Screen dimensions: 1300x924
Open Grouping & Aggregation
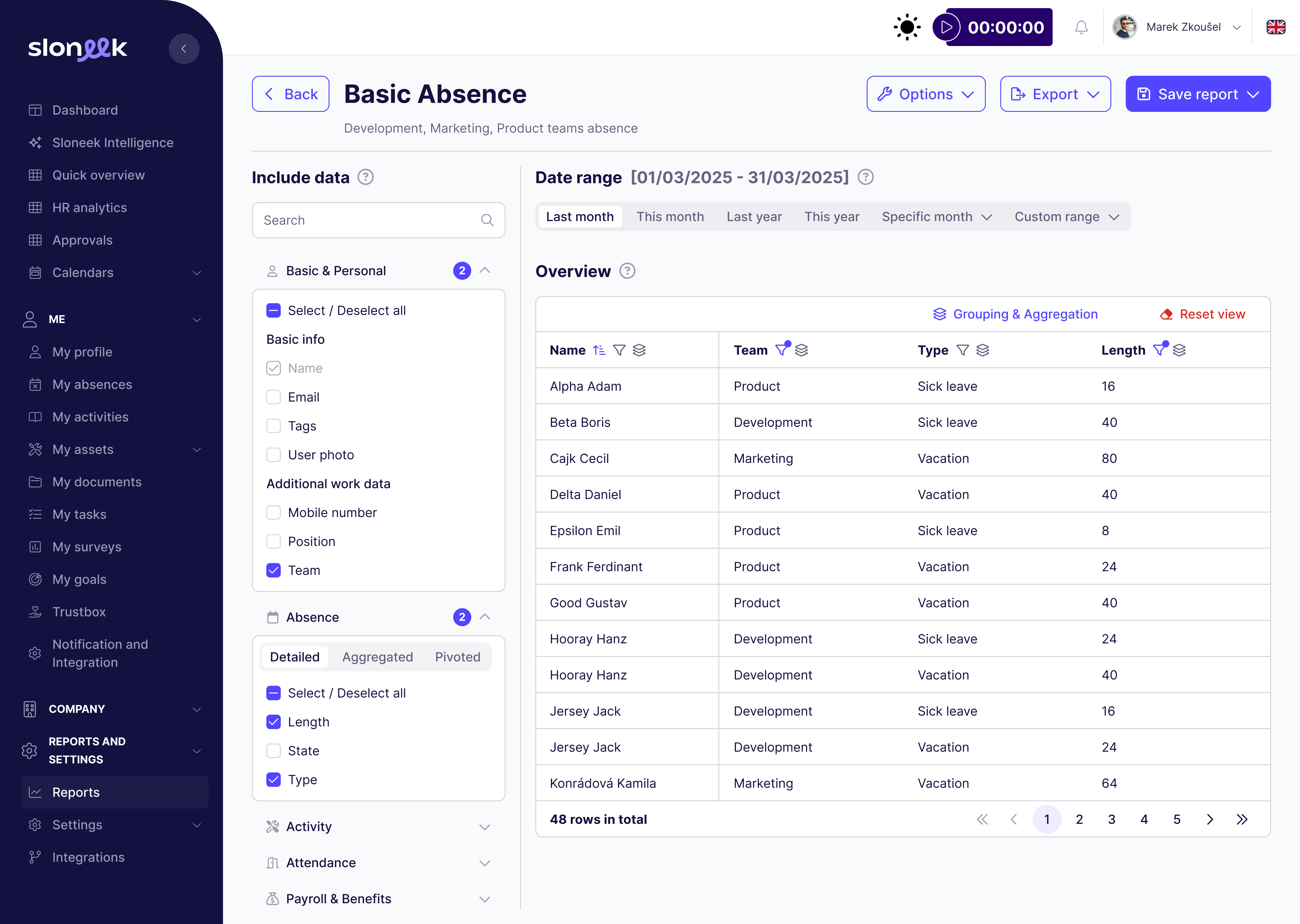[x=1015, y=314]
